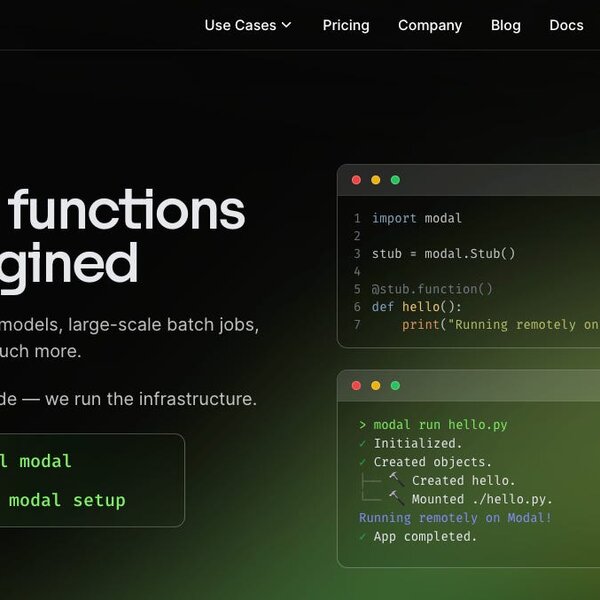The height and width of the screenshot is (600, 600).
Task: Click yellow dot in code editor window
Action: pos(376,180)
